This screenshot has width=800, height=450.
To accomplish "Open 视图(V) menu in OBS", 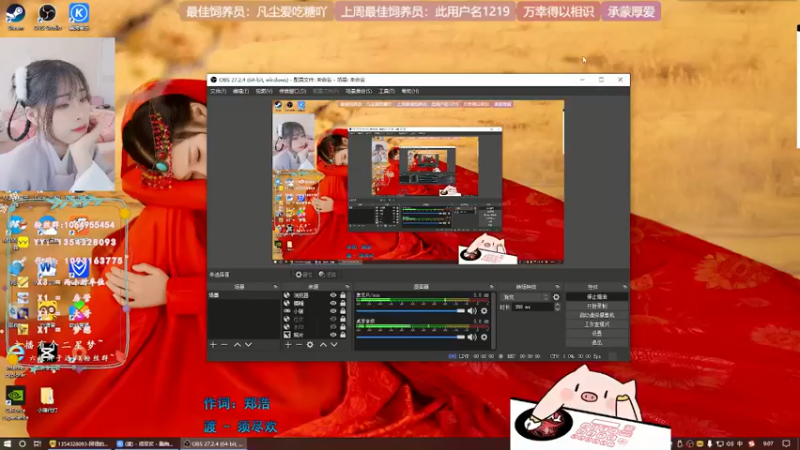I will coord(264,91).
